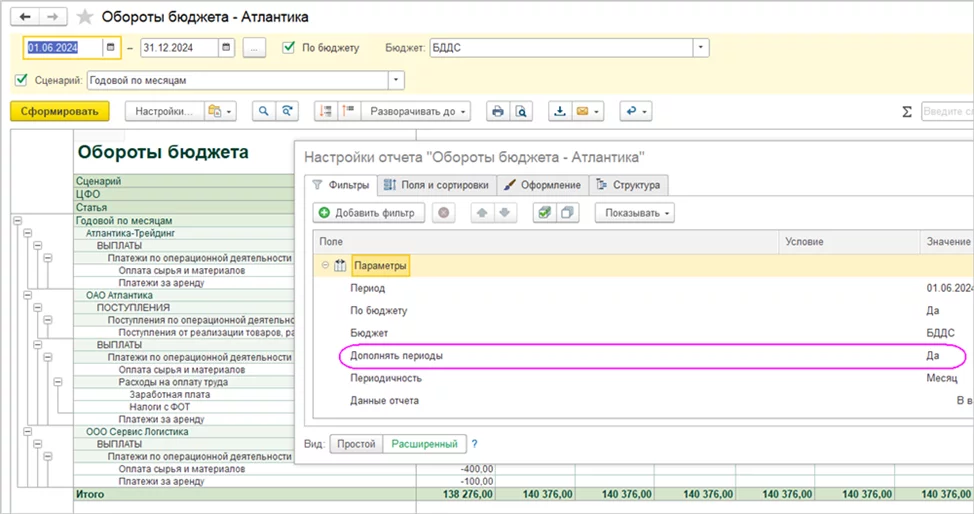974x514 pixels.
Task: Collapse the Параметры group
Action: coord(325,265)
